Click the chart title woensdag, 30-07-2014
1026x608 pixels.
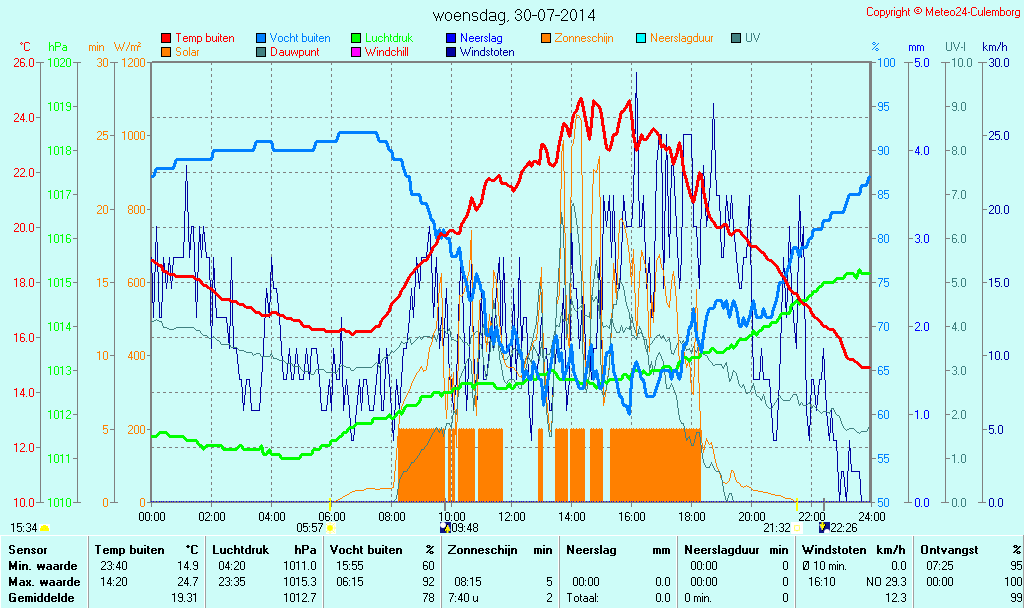(x=513, y=16)
